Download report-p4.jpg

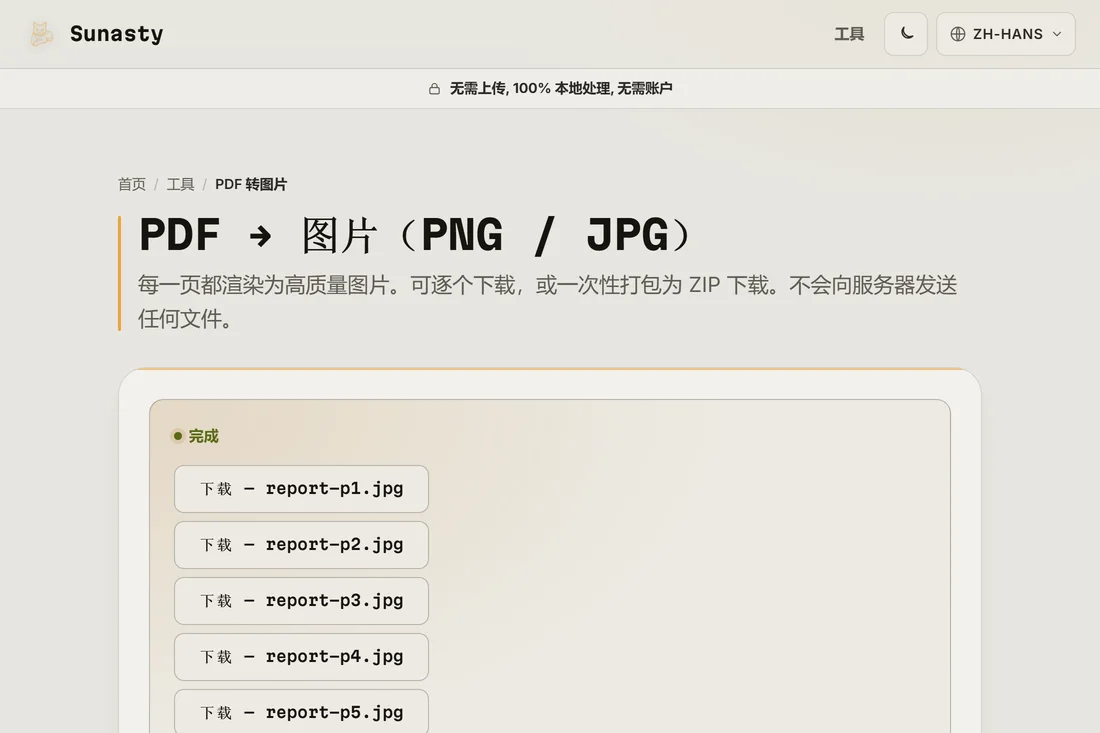click(x=301, y=657)
